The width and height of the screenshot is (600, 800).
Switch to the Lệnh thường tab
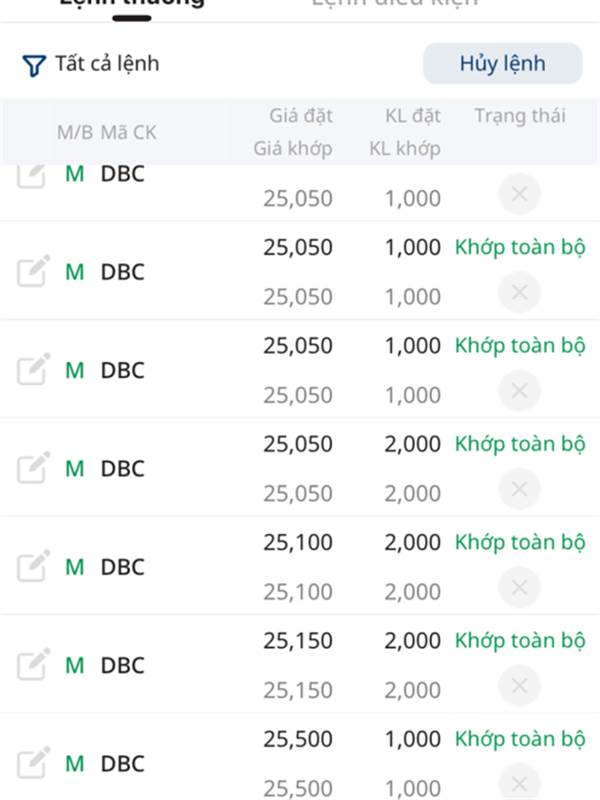(x=132, y=4)
